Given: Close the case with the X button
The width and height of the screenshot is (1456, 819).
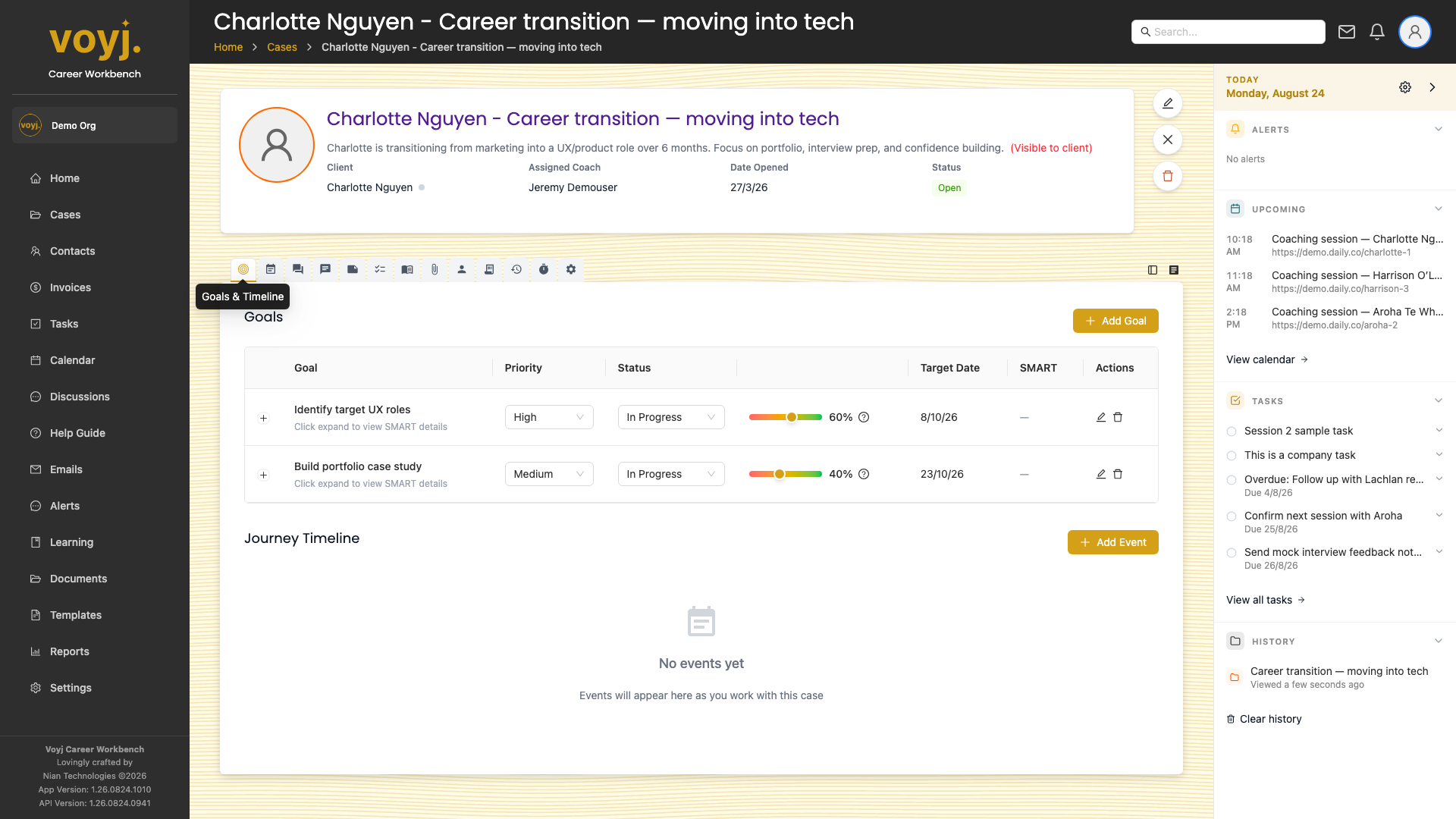Looking at the screenshot, I should 1168,140.
